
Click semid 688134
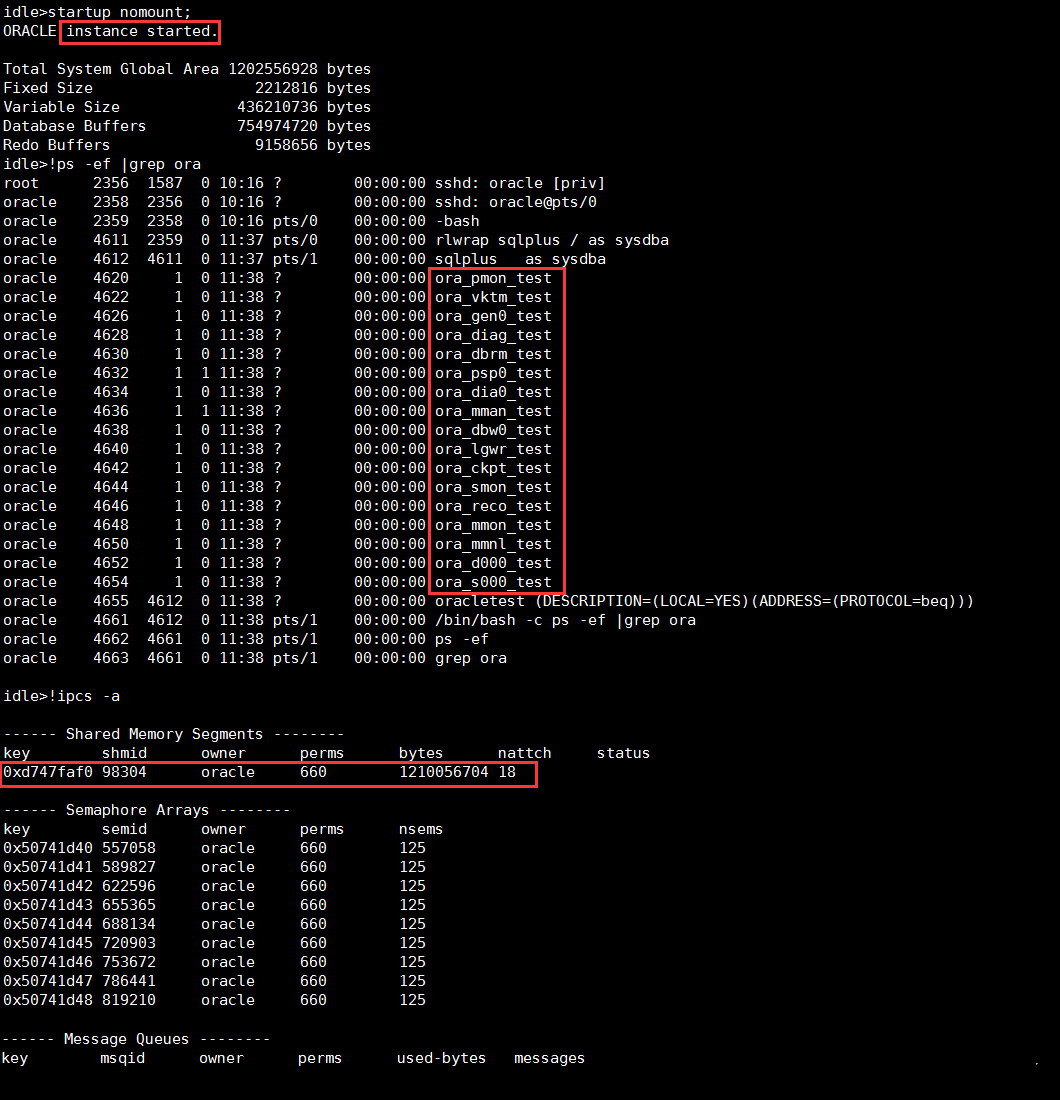click(x=129, y=923)
